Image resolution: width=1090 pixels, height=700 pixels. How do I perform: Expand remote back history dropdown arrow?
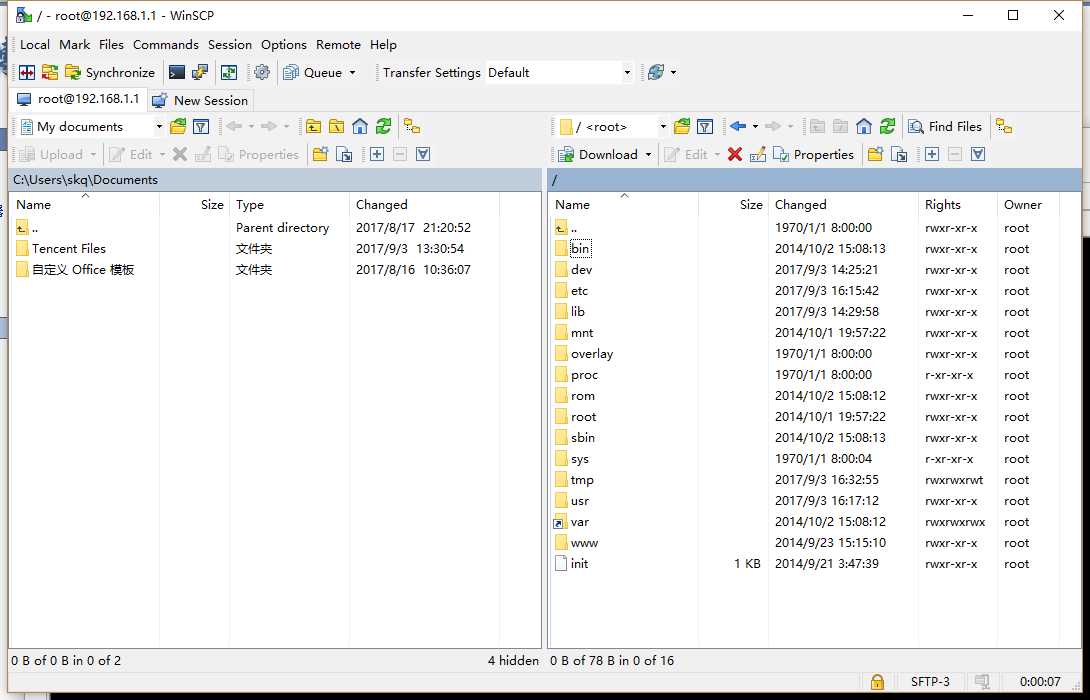tap(755, 127)
